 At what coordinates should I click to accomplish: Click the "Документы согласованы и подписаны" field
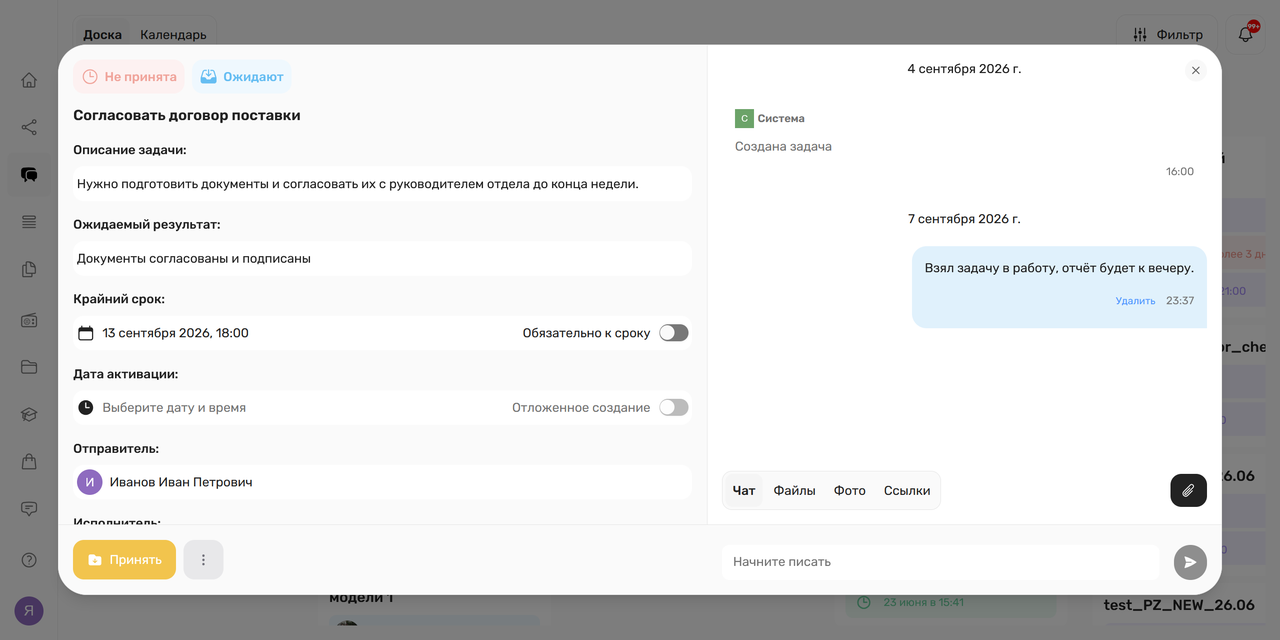click(x=382, y=258)
